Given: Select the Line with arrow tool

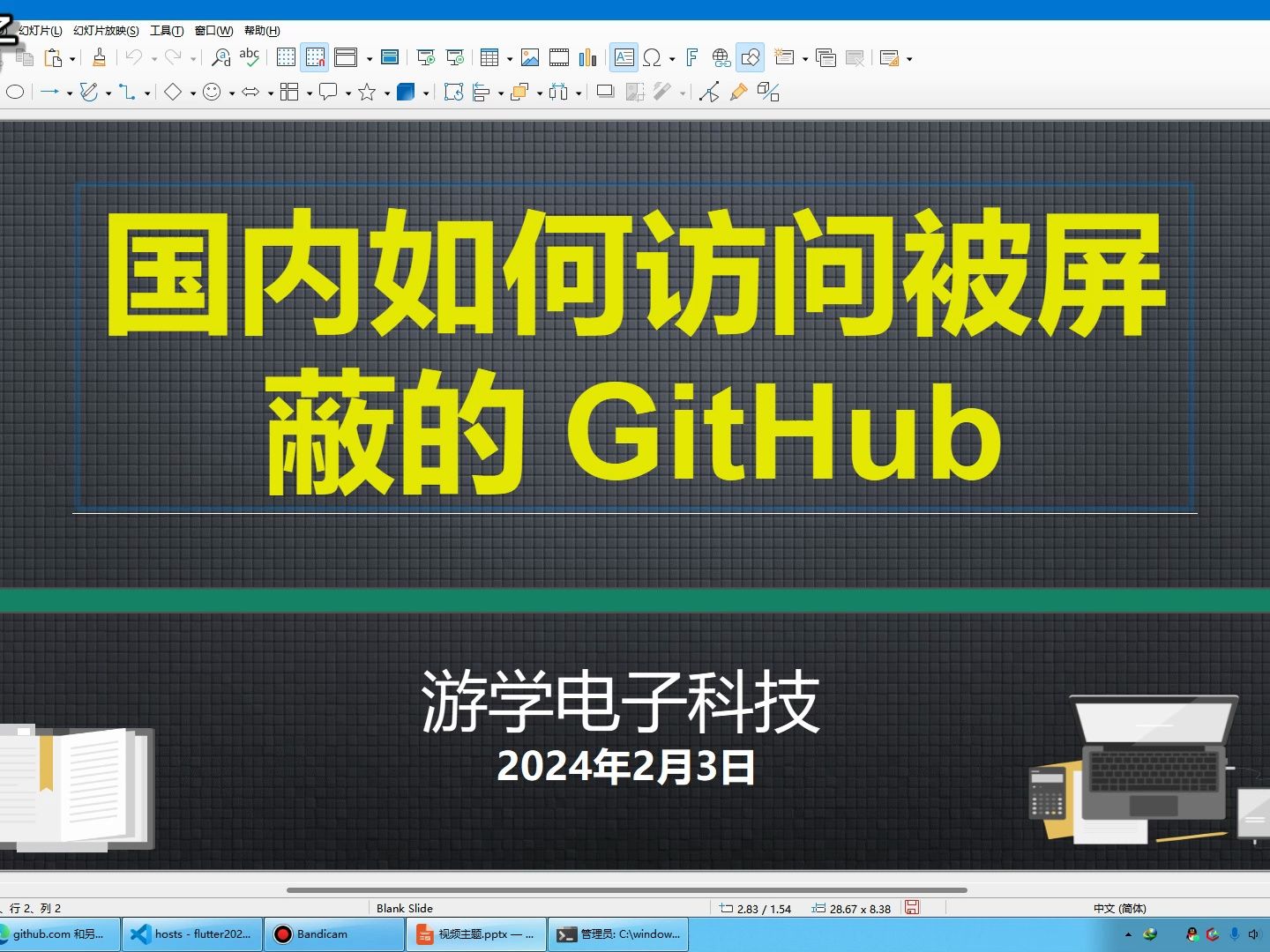Looking at the screenshot, I should coord(50,92).
